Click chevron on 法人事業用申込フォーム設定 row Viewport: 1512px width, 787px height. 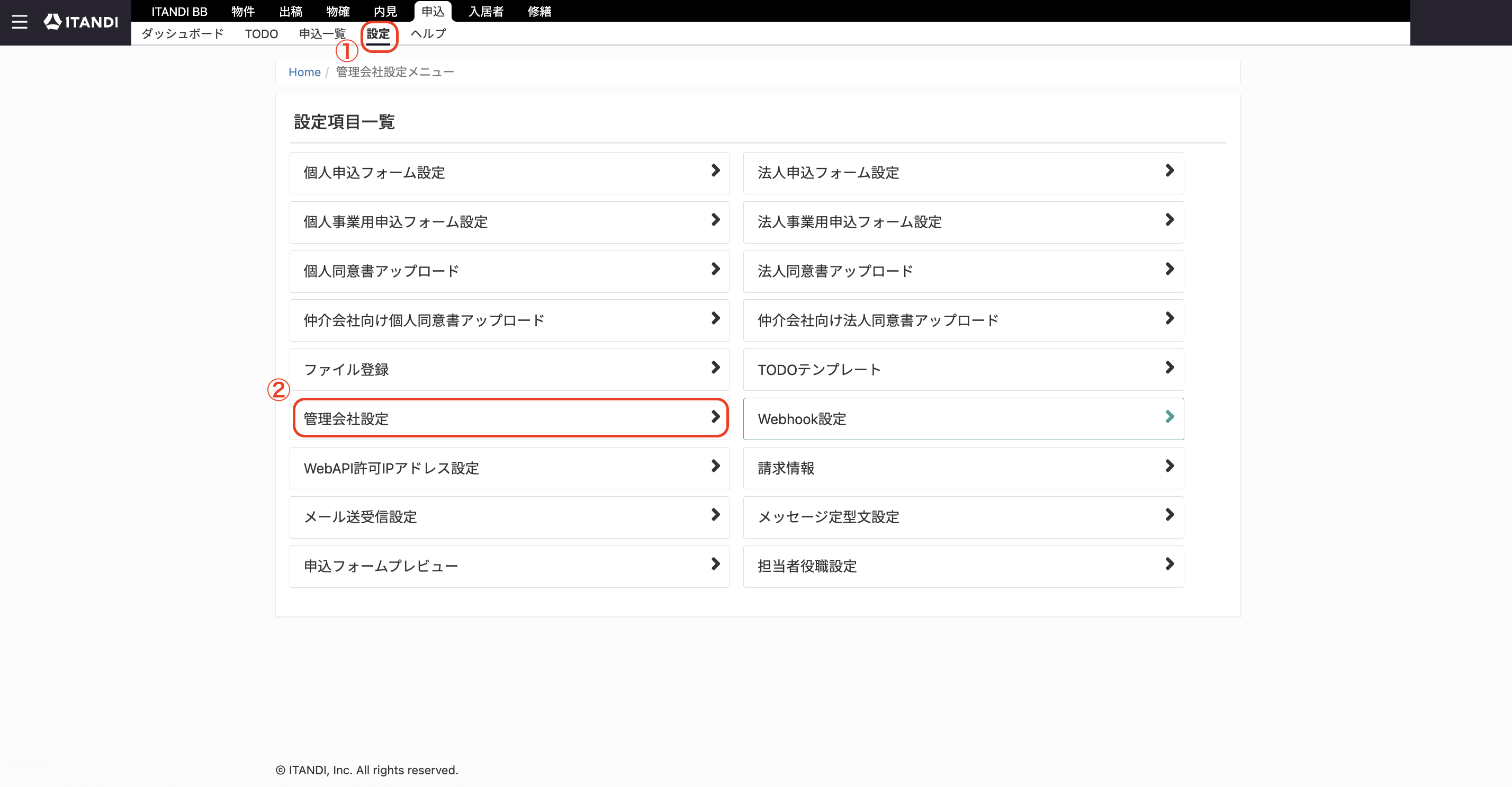coord(1169,220)
